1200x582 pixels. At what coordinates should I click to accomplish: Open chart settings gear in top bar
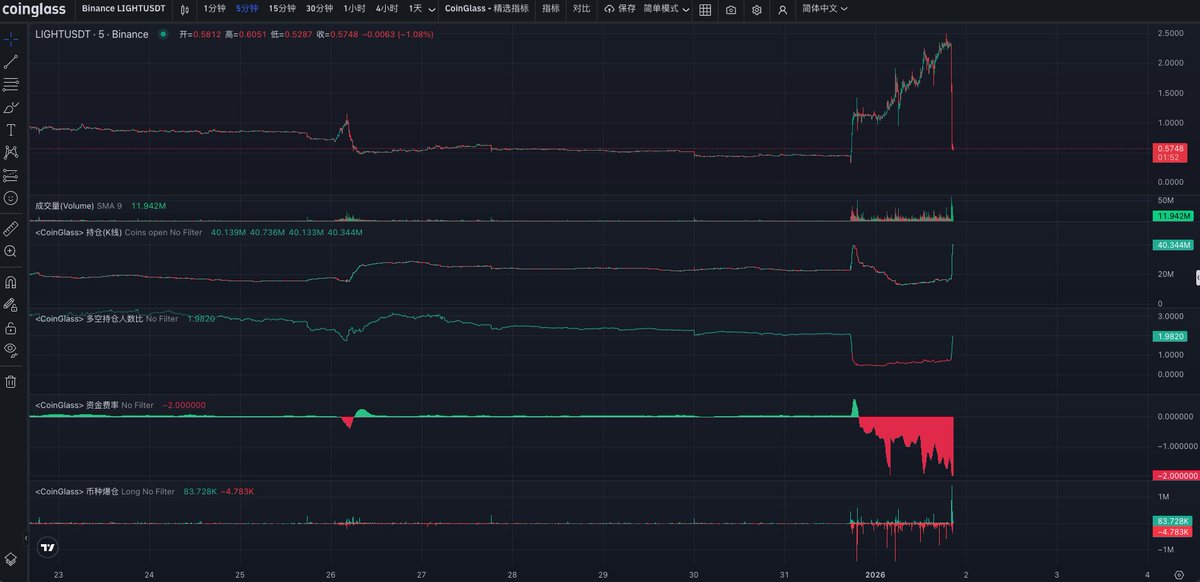tap(757, 9)
